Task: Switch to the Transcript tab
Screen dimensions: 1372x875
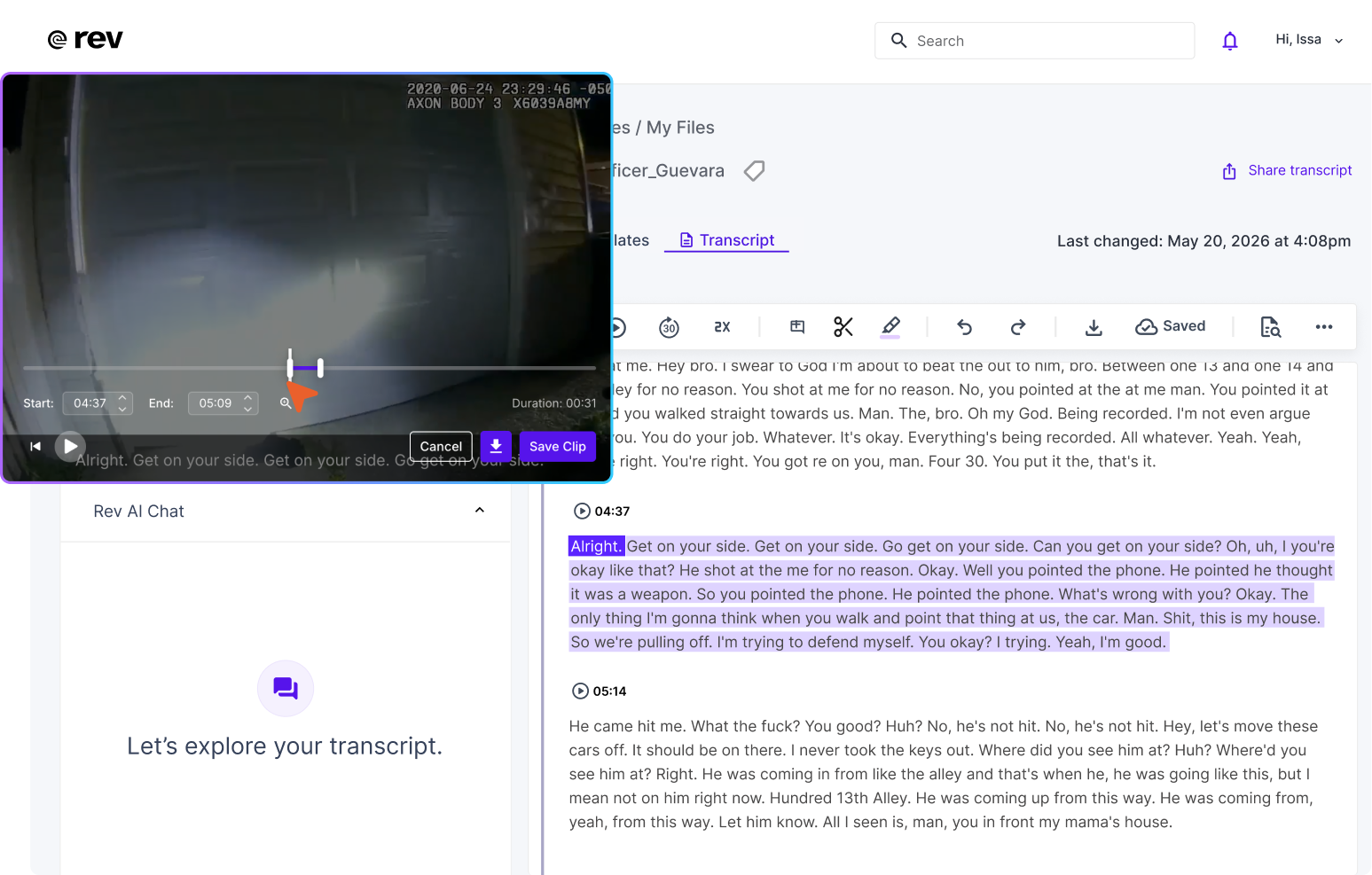Action: tap(726, 240)
